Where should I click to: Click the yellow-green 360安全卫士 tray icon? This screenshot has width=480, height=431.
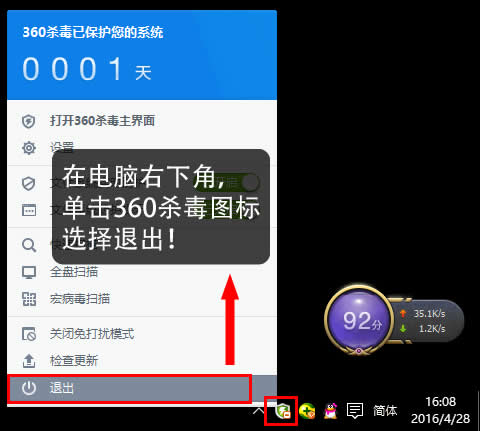(x=307, y=411)
